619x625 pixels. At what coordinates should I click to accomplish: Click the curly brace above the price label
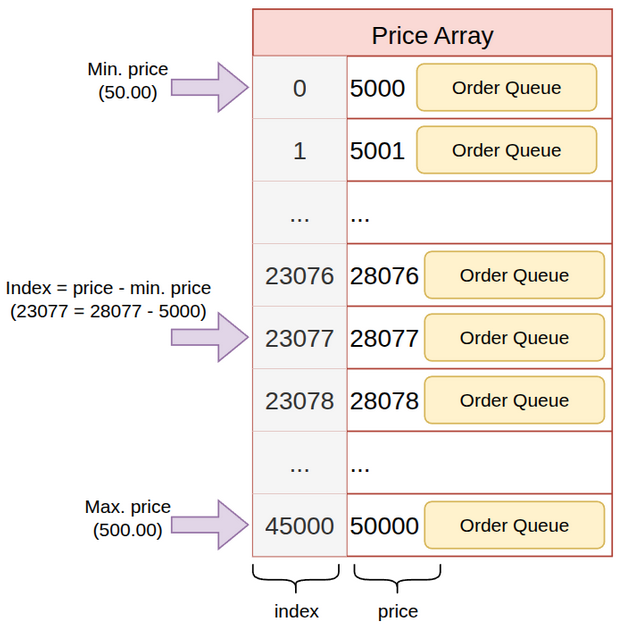point(398,578)
